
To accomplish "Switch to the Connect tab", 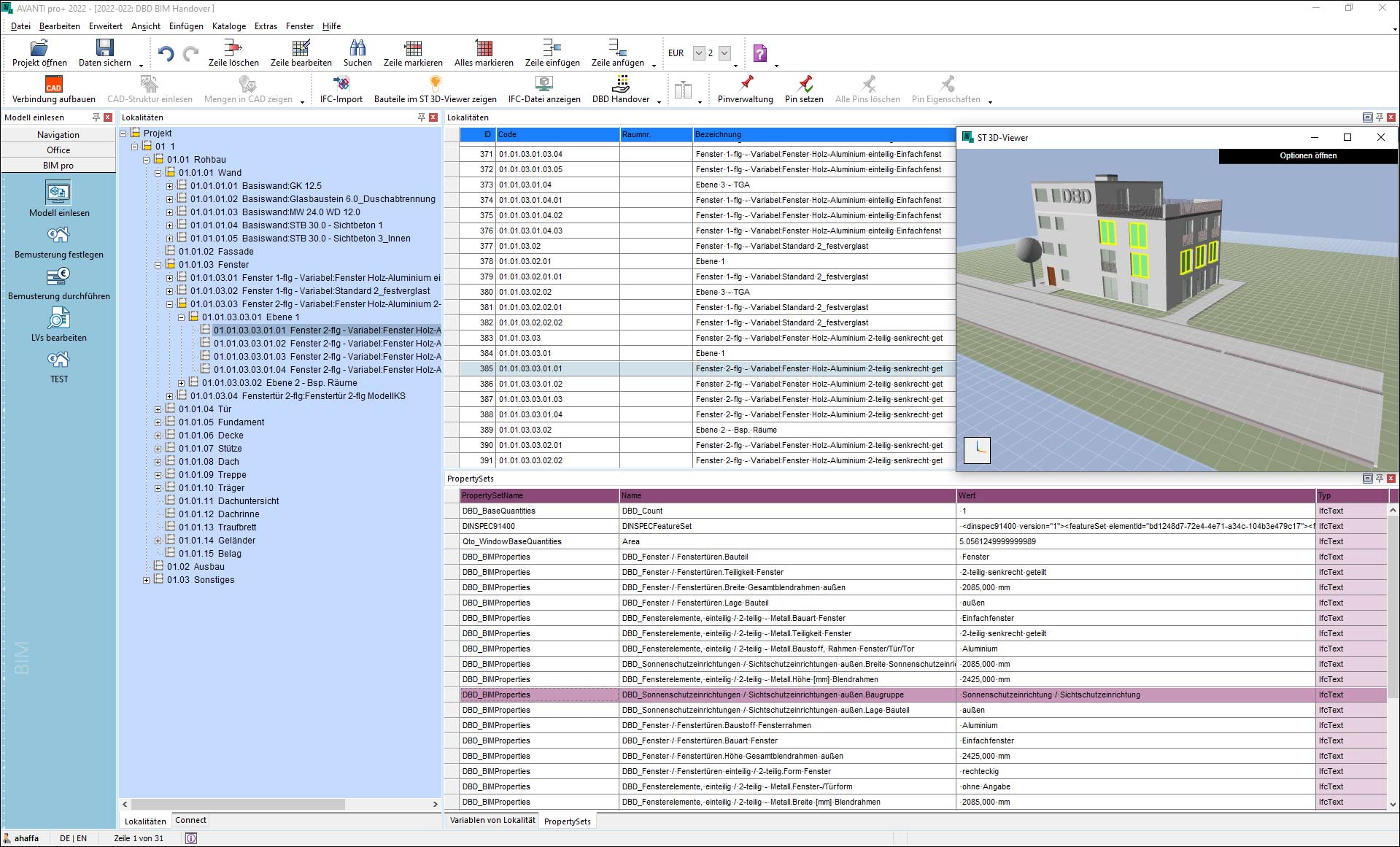I will pos(190,821).
